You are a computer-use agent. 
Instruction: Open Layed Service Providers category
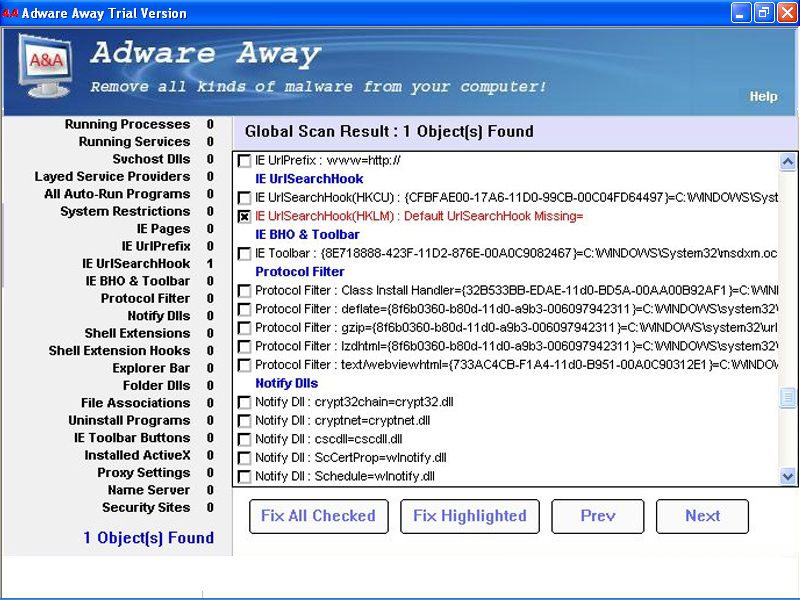(x=112, y=177)
